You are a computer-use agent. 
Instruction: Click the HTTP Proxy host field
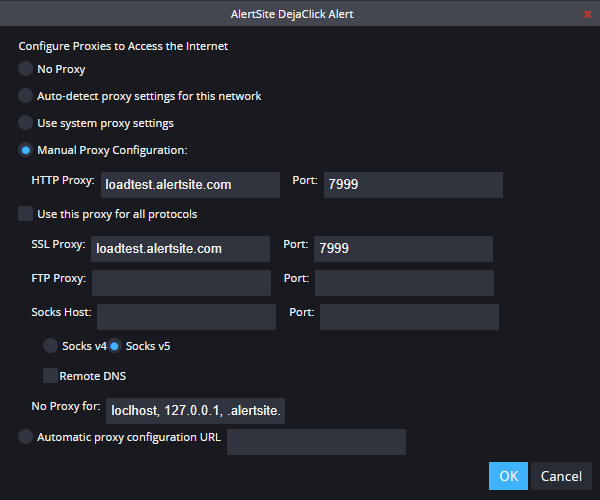[x=190, y=185]
